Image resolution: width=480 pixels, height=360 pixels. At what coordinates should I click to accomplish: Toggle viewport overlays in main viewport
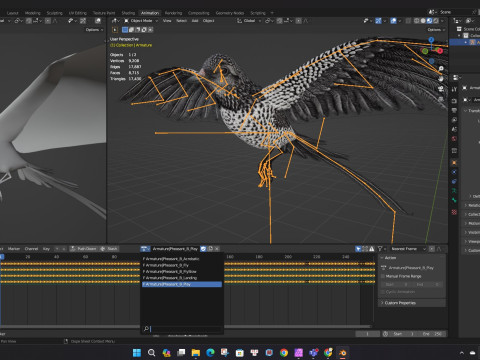point(393,21)
